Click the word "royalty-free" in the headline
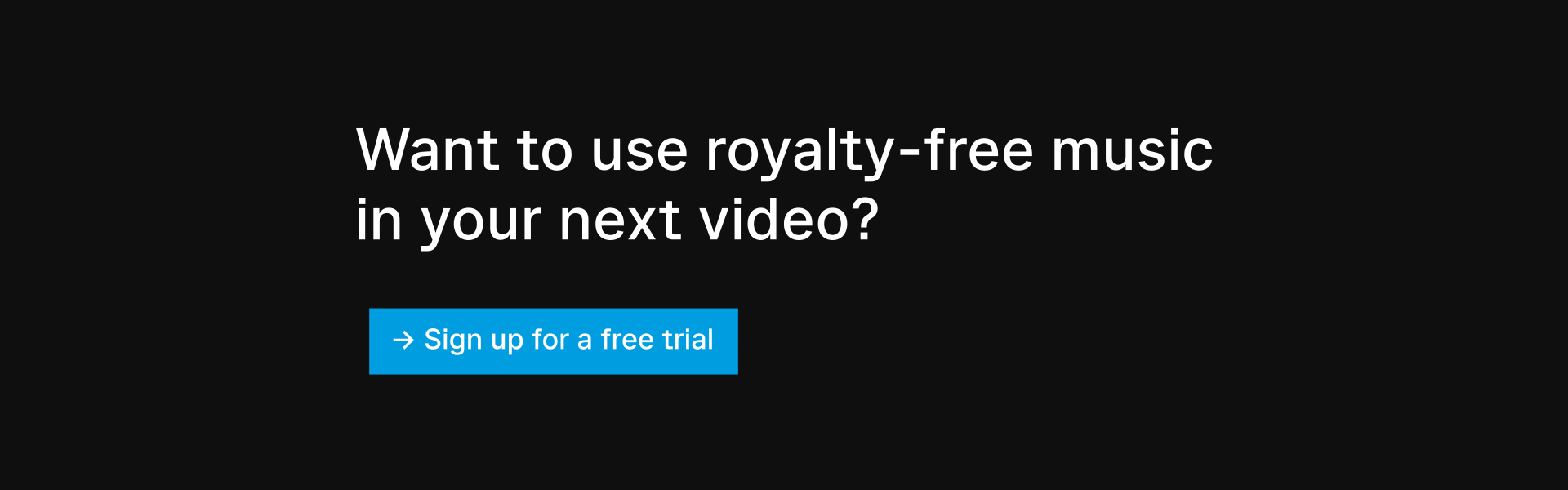 870,153
